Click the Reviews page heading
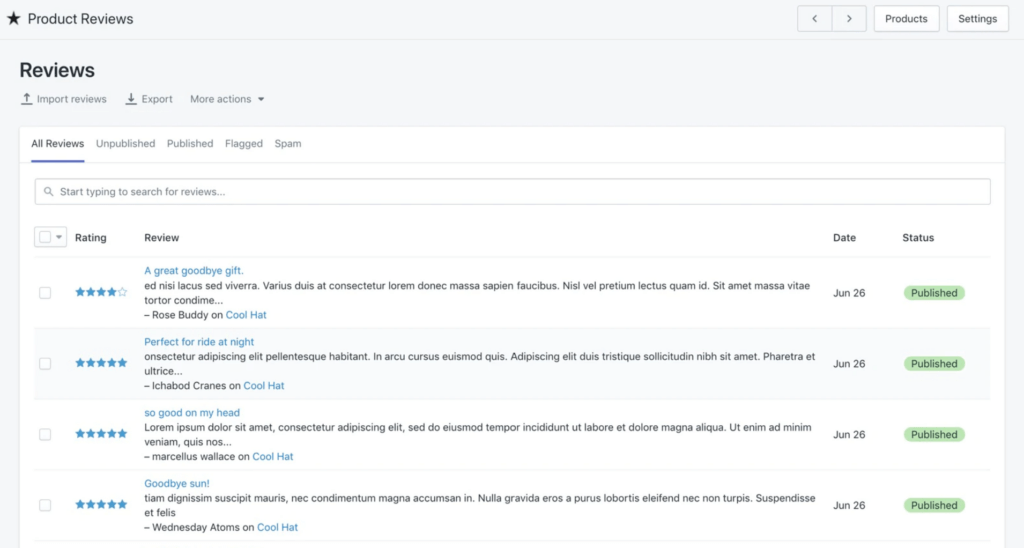The height and width of the screenshot is (548, 1024). tap(57, 70)
